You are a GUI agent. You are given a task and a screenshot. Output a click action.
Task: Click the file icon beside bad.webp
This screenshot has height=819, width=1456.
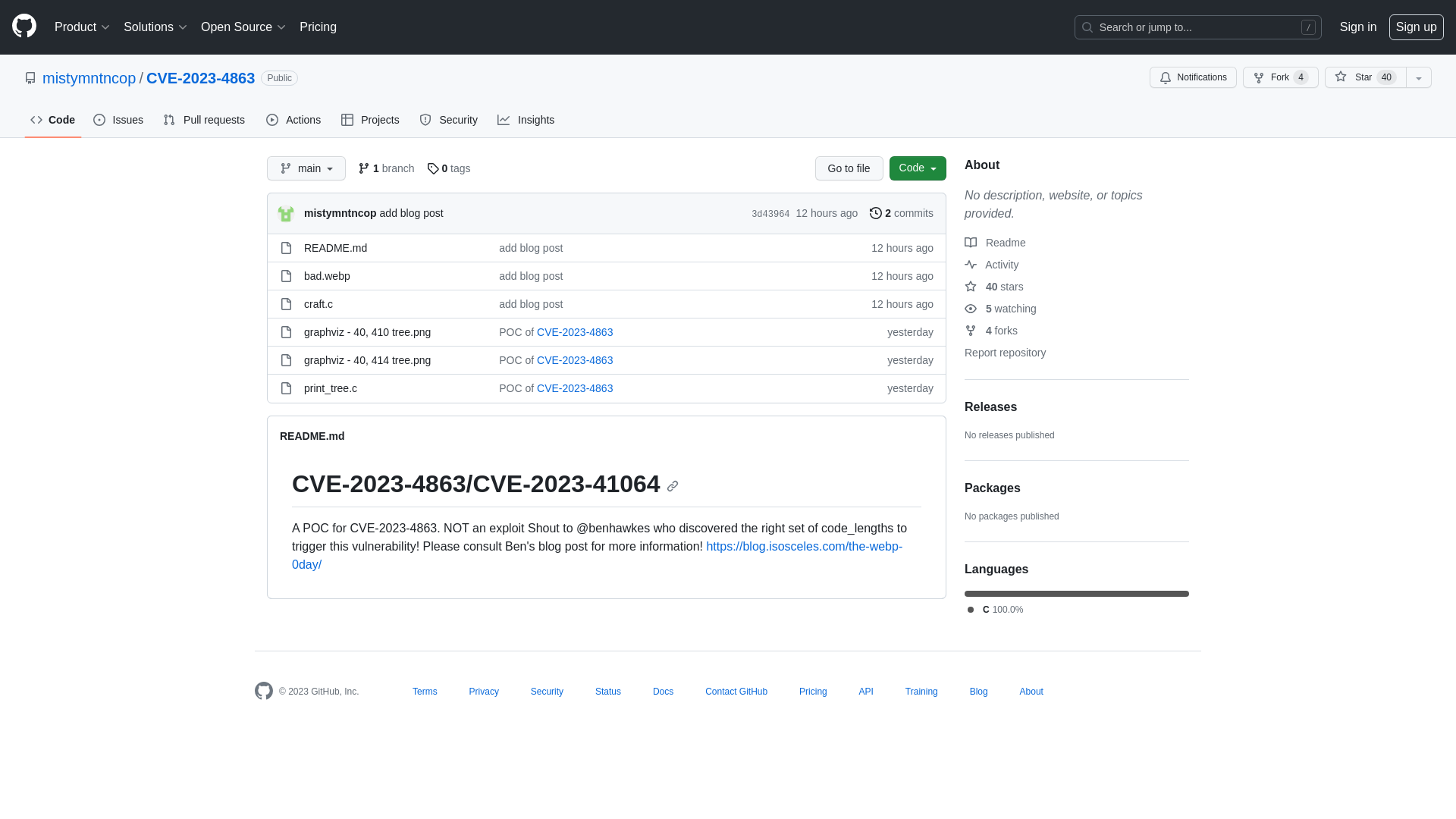(x=286, y=276)
